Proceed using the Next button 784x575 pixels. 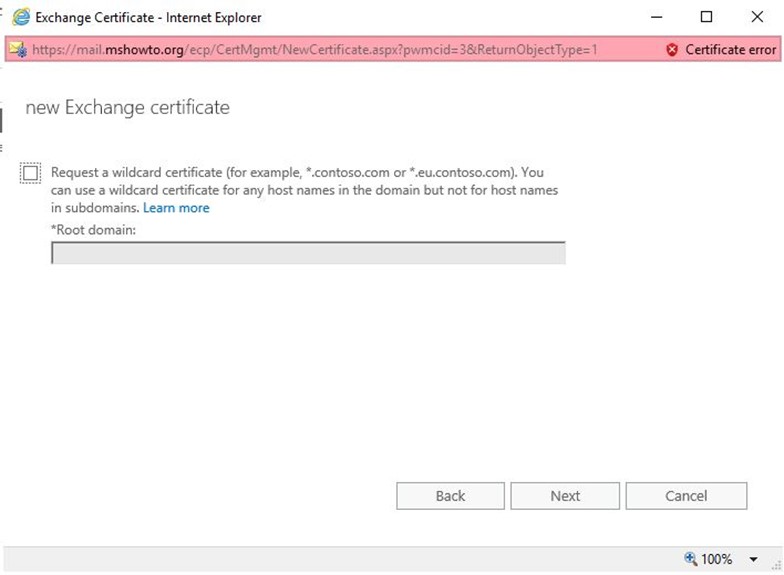pos(565,496)
